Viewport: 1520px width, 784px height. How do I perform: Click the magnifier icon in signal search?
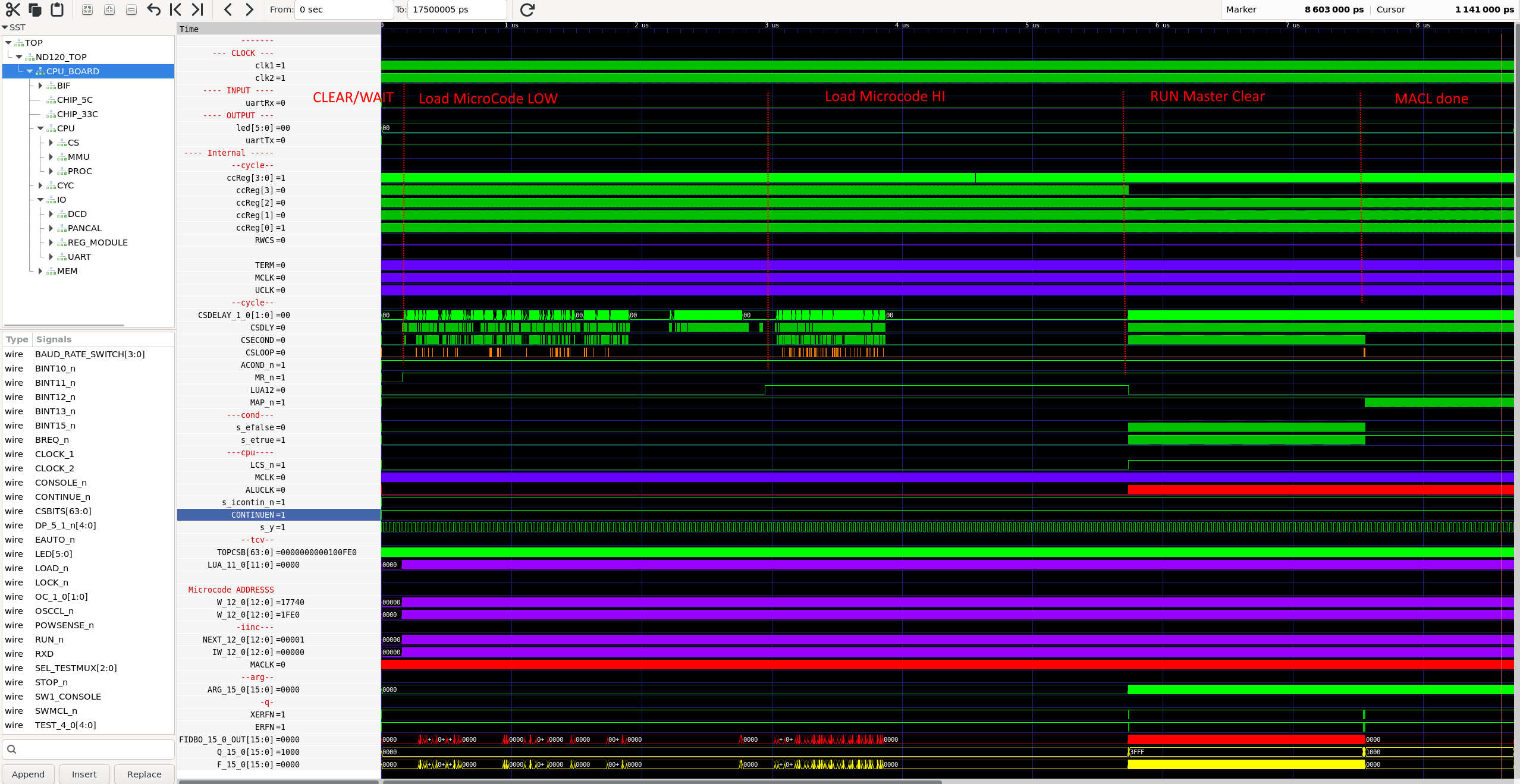coord(12,750)
